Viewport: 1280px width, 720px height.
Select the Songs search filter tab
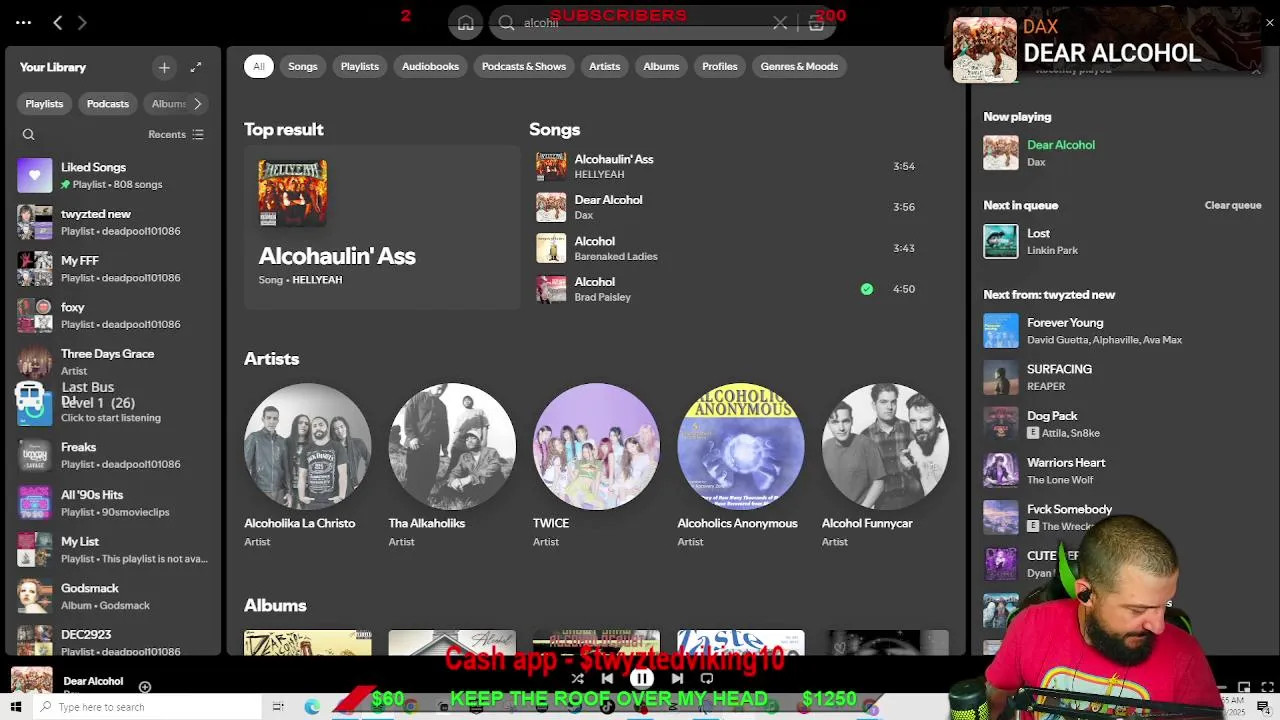(303, 66)
